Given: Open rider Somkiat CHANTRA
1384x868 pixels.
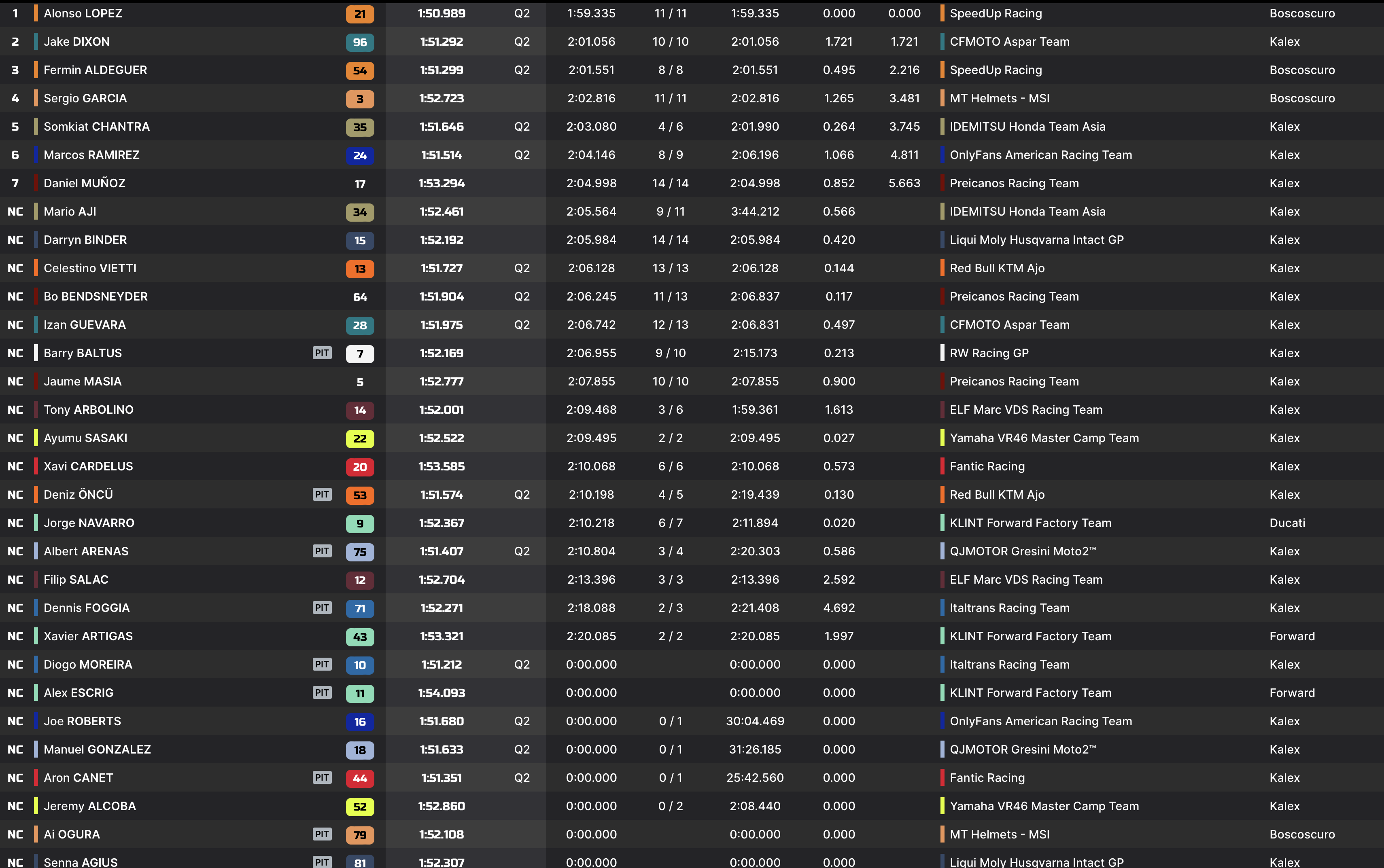Looking at the screenshot, I should (x=96, y=126).
